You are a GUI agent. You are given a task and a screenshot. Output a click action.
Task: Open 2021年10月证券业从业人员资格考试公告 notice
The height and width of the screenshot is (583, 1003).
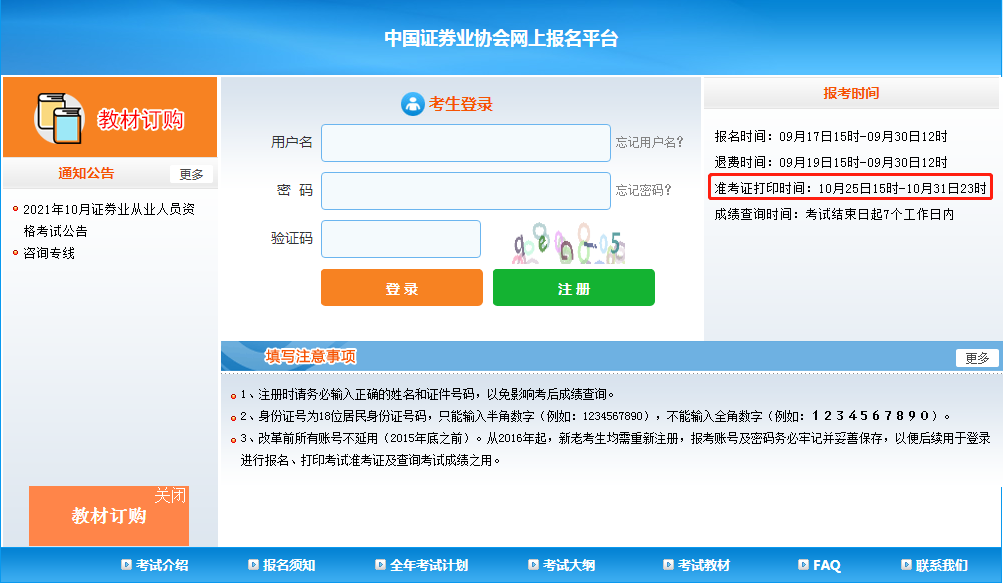[109, 220]
